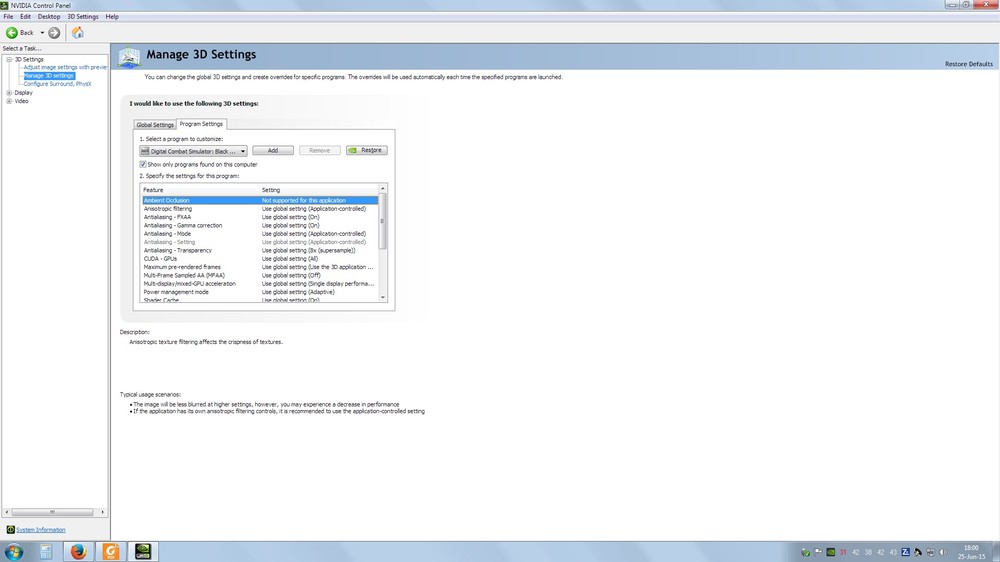Screen dimensions: 1000x562
Task: Select Power management mode row
Action: tap(260, 292)
